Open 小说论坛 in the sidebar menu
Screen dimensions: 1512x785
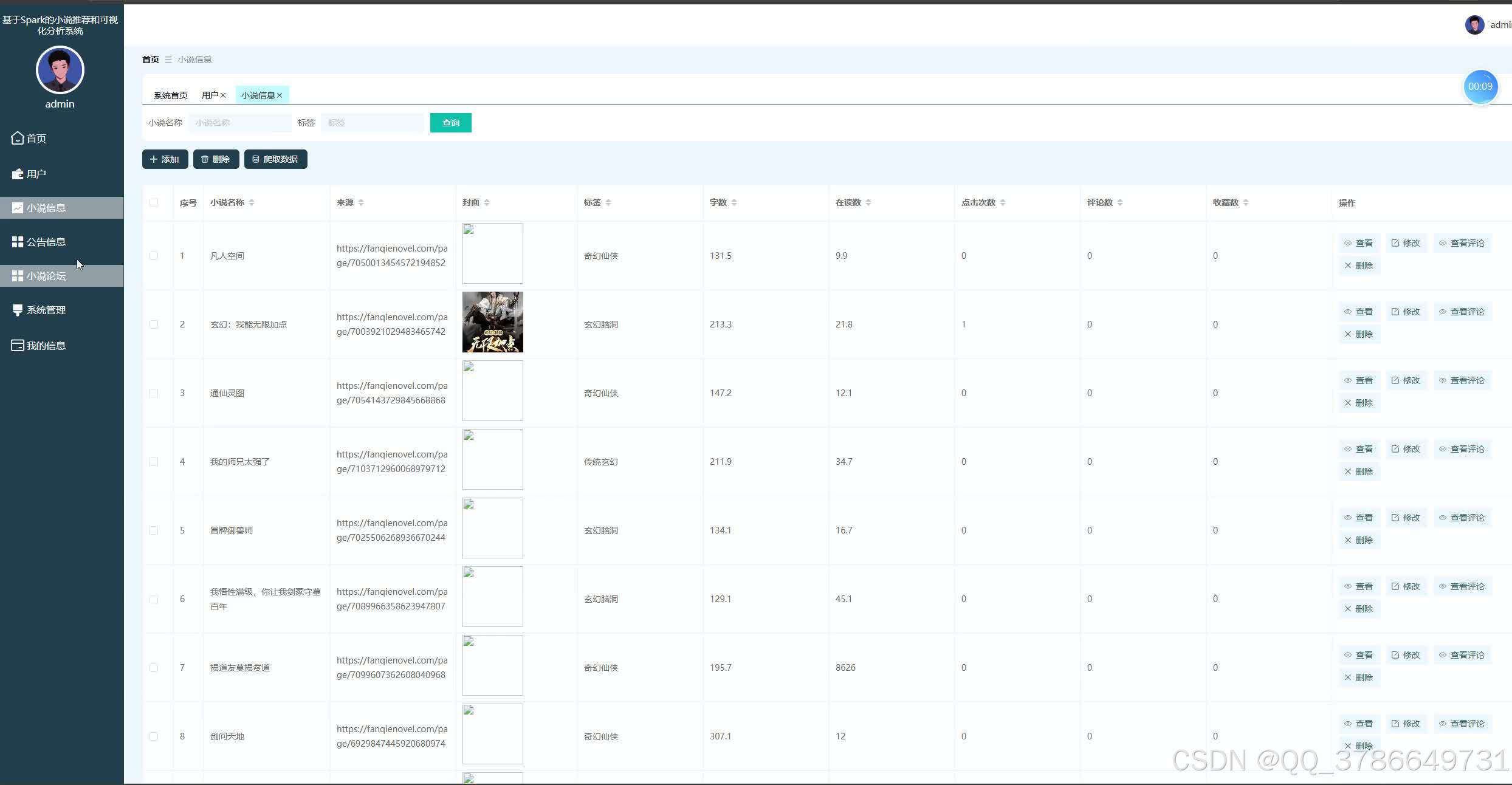[x=46, y=276]
